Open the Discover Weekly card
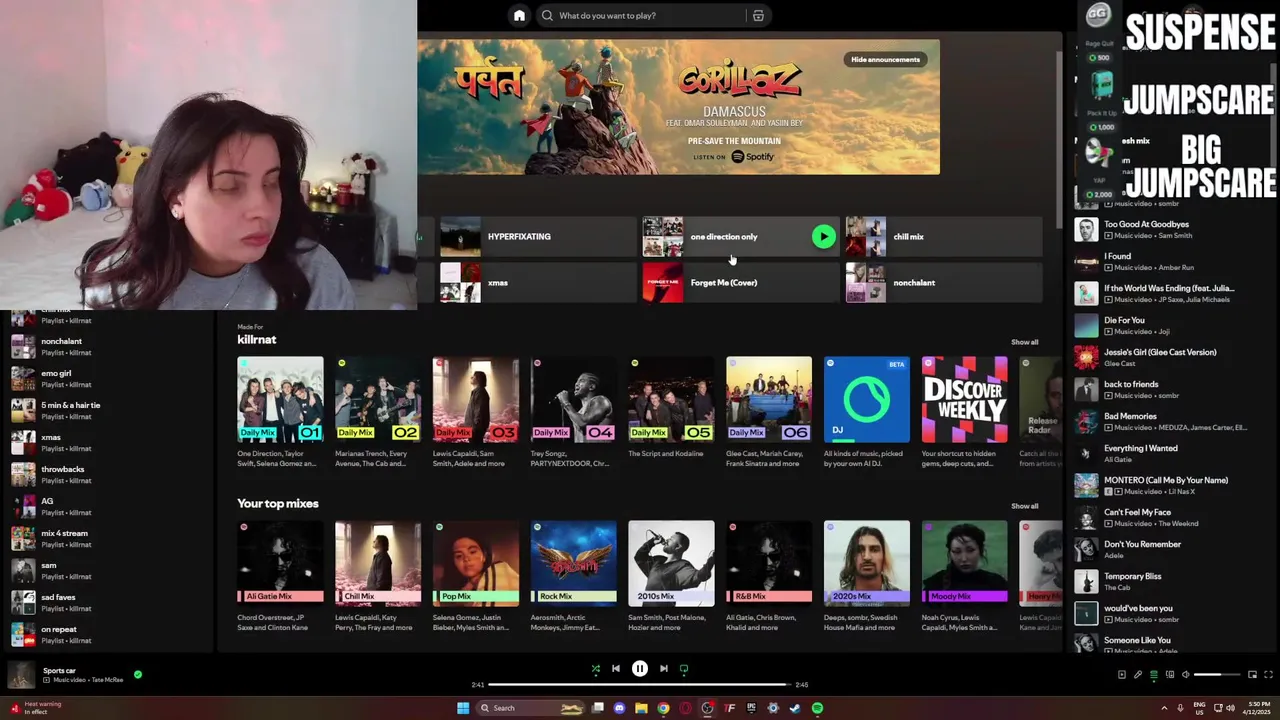This screenshot has height=720, width=1280. point(965,412)
